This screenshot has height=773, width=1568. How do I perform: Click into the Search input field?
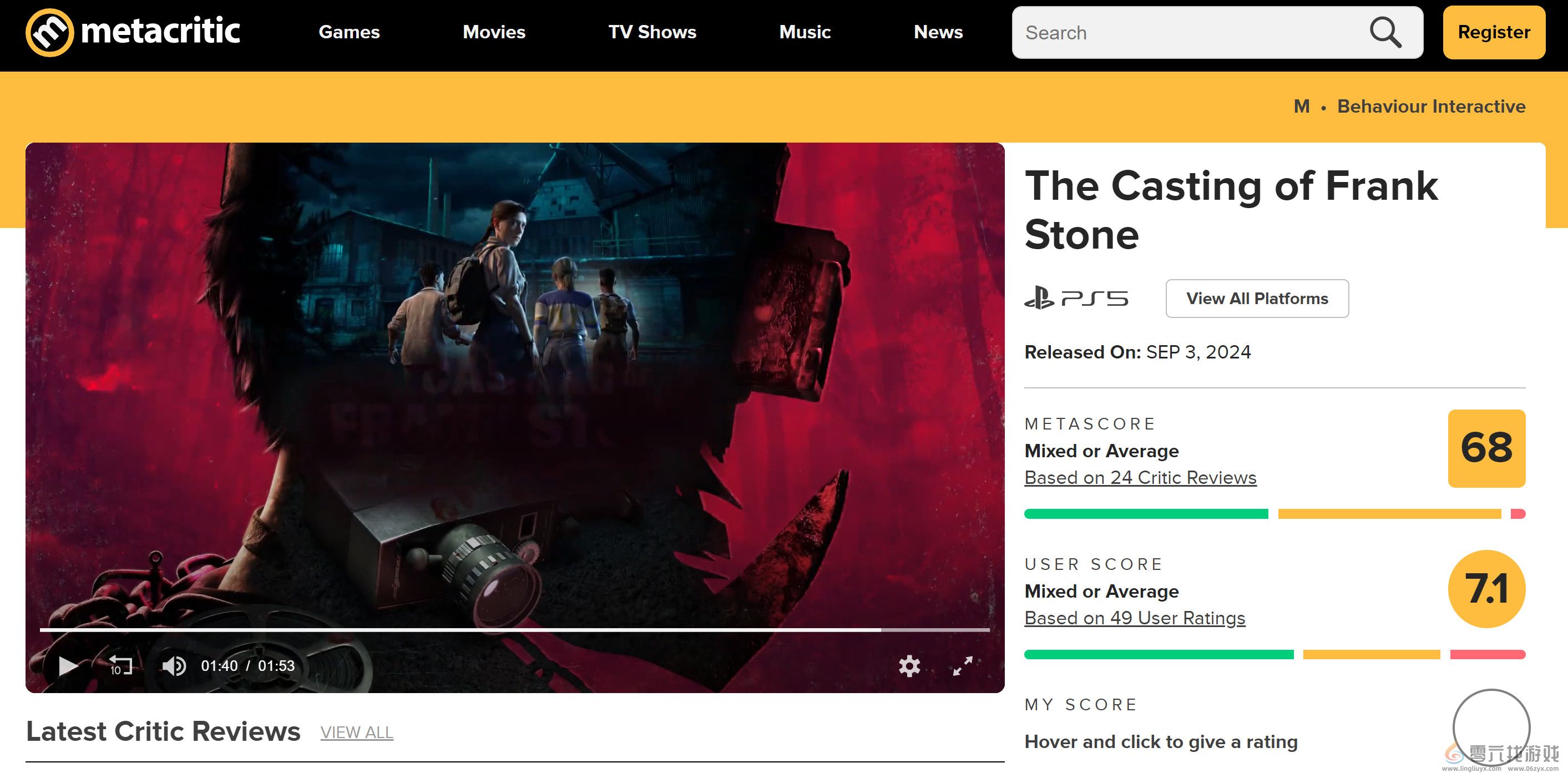coord(1187,33)
